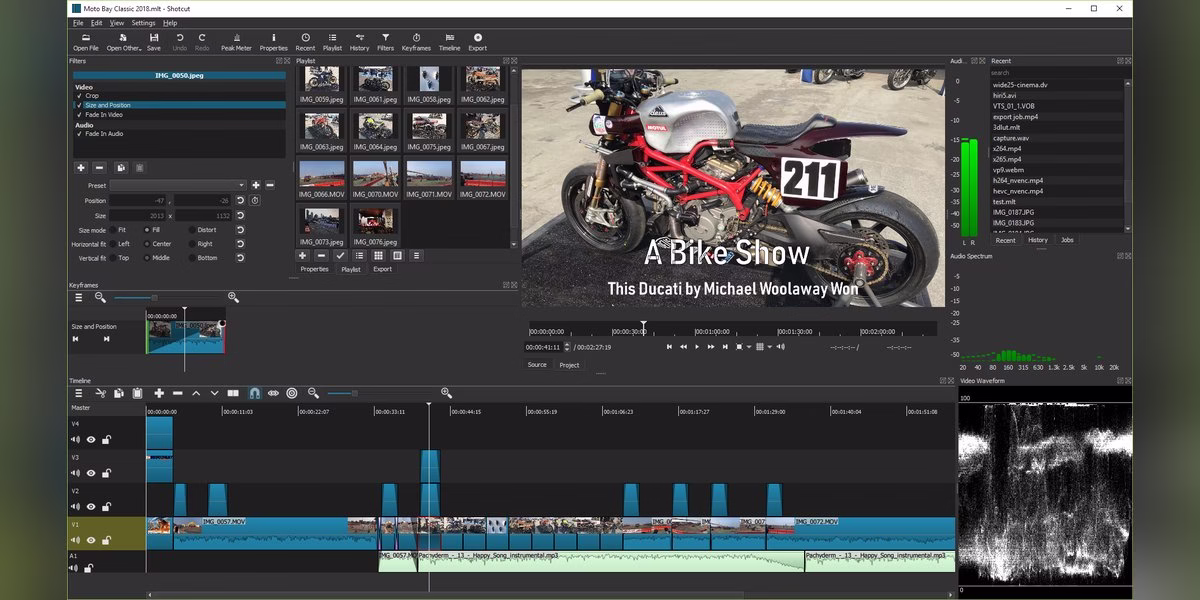The height and width of the screenshot is (600, 1200).
Task: Click the Export toolbar icon
Action: tap(478, 42)
